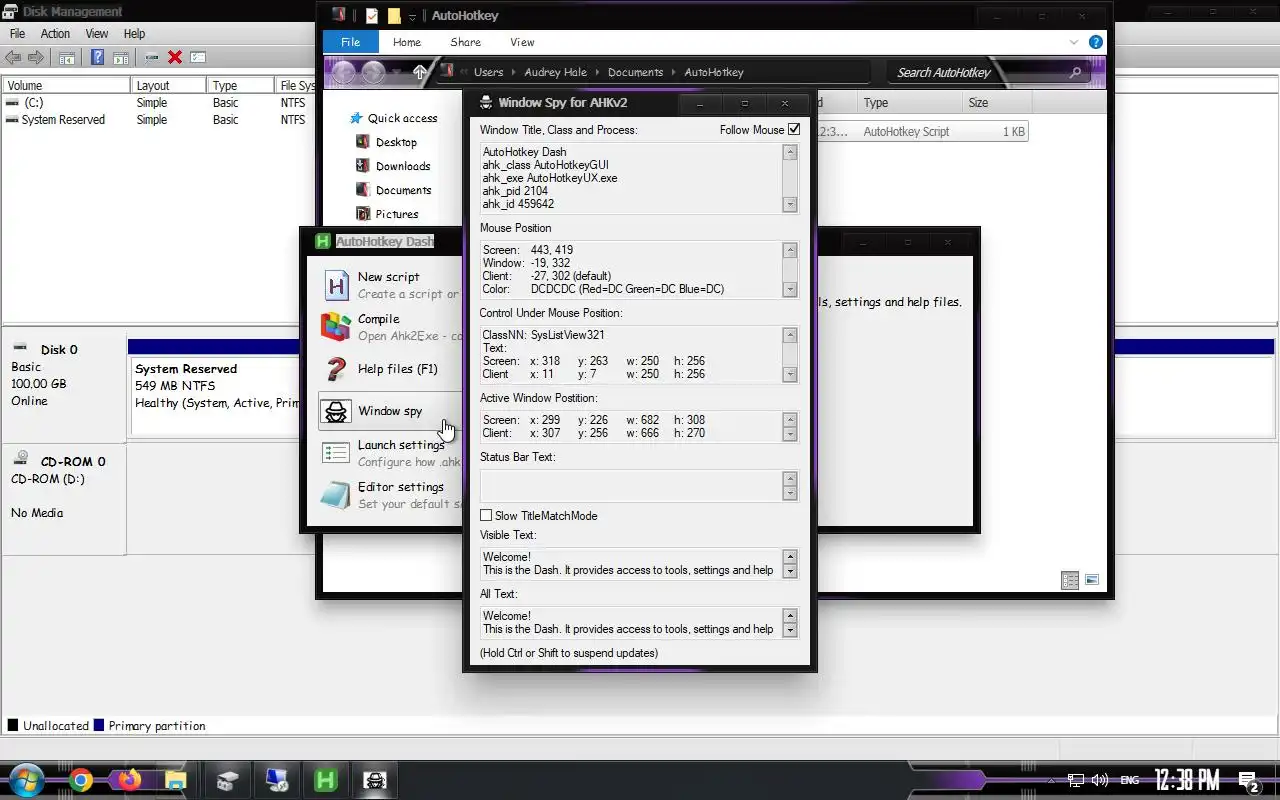
Task: Click the New script icon in the Dash
Action: [336, 285]
